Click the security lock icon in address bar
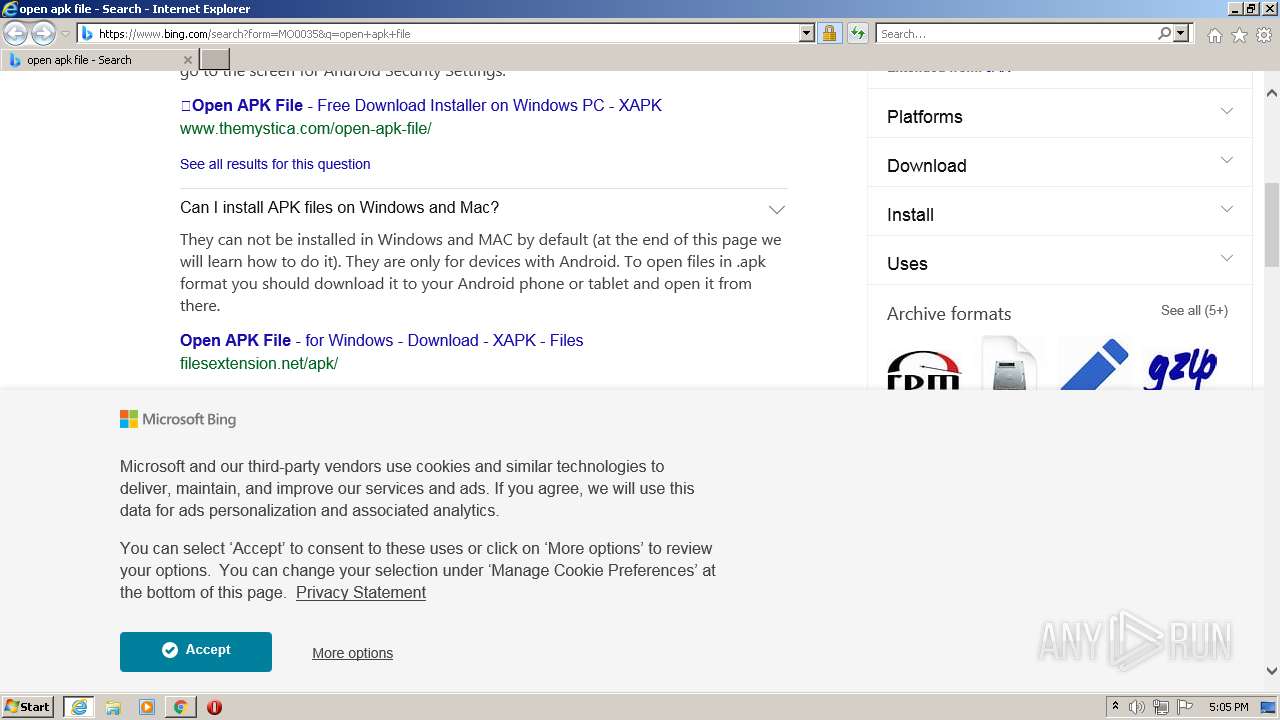The width and height of the screenshot is (1280, 720). (x=829, y=33)
